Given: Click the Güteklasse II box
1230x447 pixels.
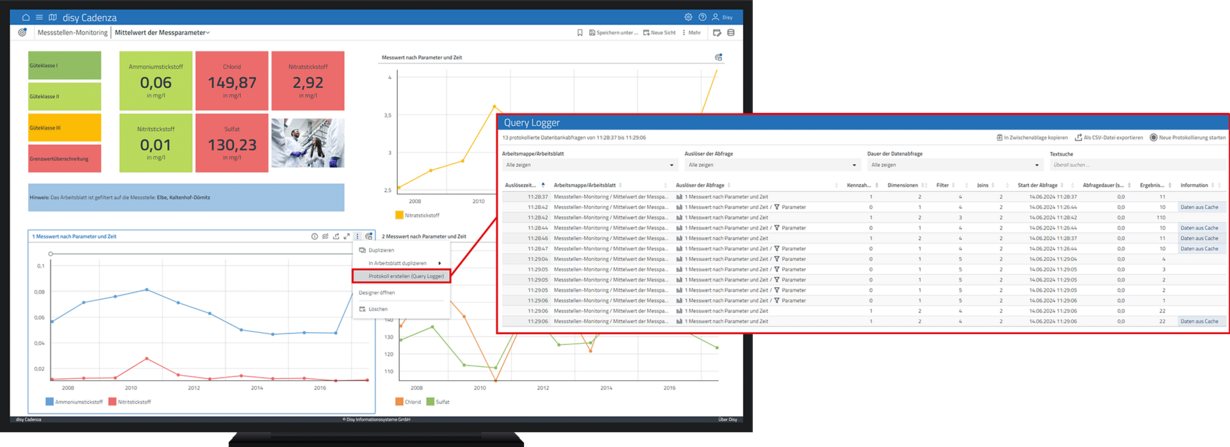Looking at the screenshot, I should click(x=64, y=96).
